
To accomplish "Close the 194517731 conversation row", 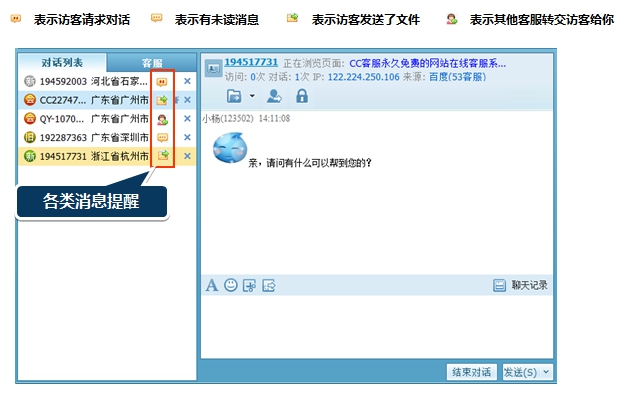I will [x=187, y=156].
